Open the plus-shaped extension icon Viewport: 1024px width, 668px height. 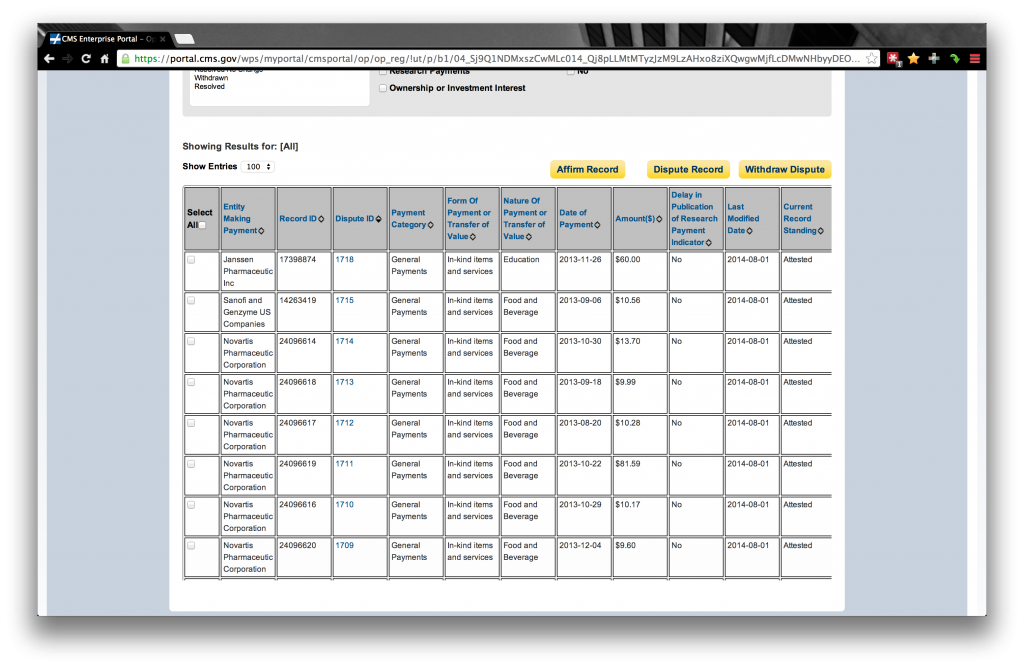point(934,59)
